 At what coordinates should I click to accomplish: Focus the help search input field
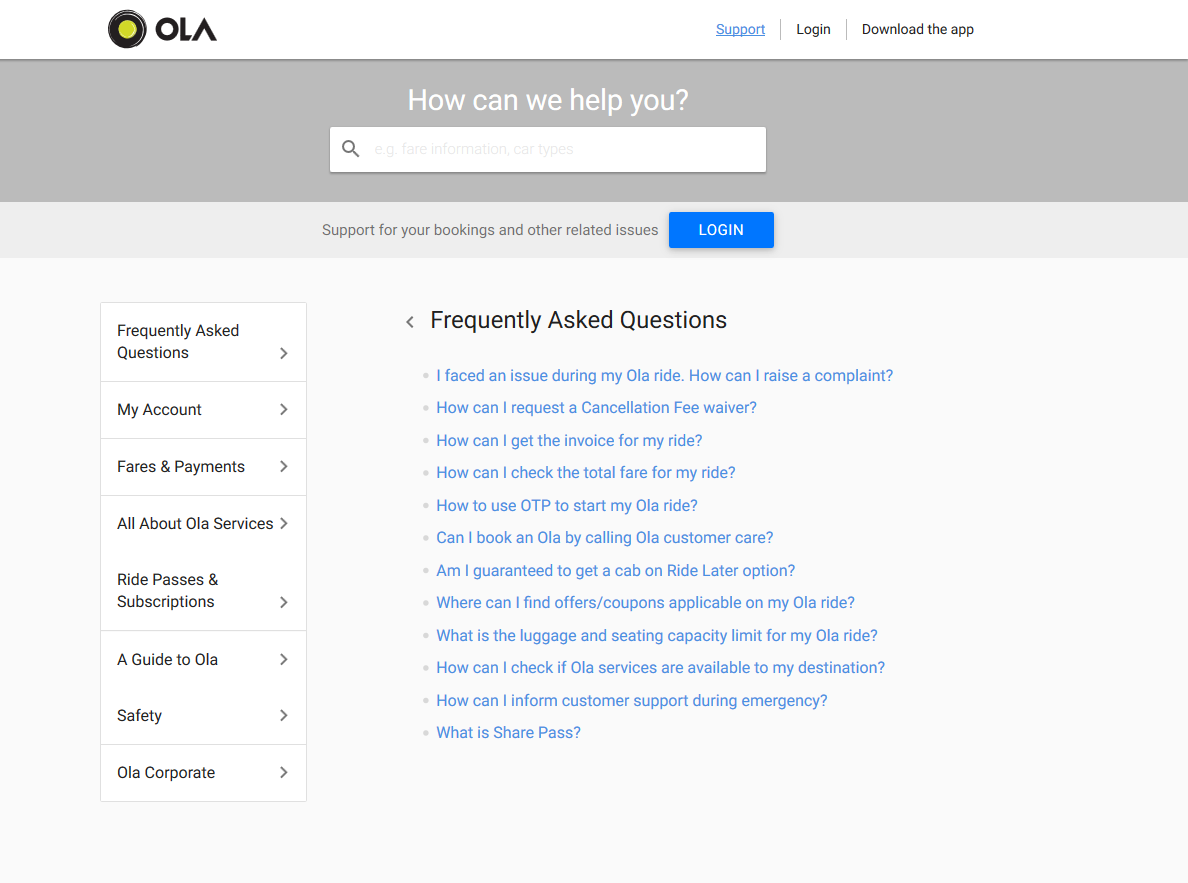[548, 149]
